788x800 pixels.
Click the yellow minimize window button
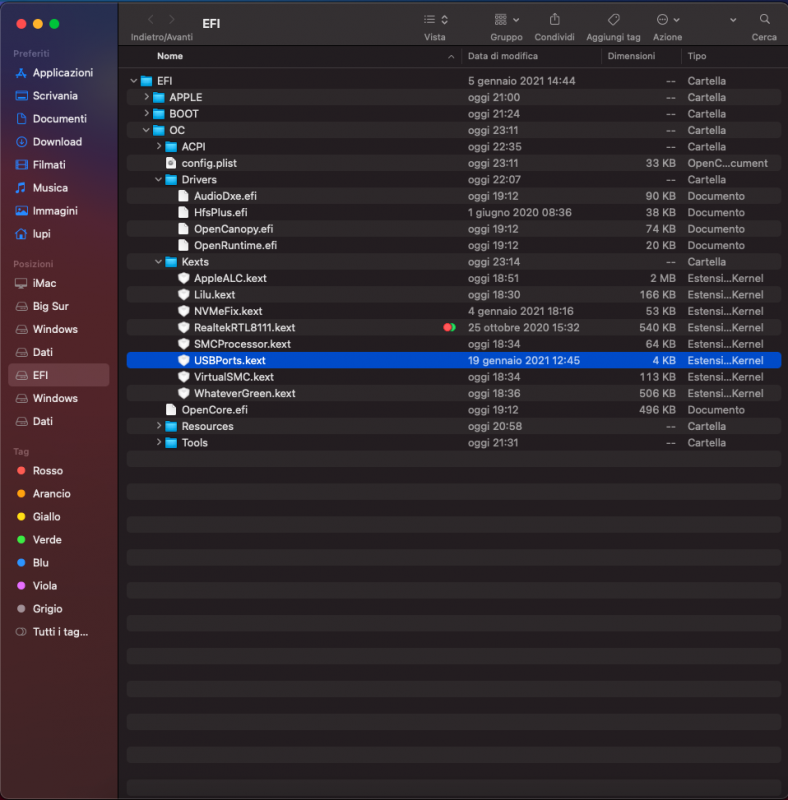click(38, 23)
